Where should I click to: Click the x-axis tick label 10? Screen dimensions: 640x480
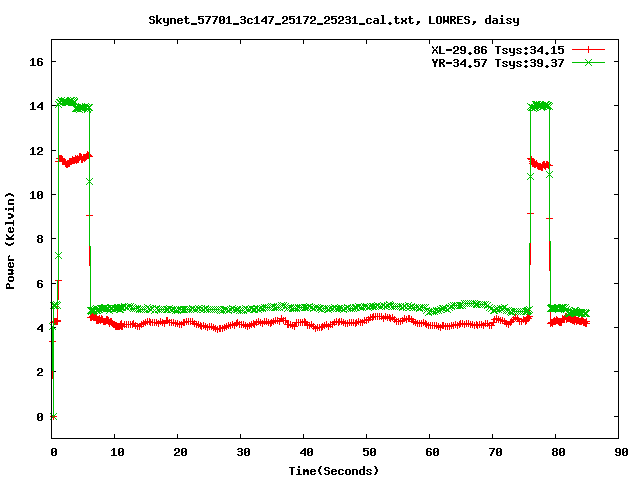pos(117,452)
